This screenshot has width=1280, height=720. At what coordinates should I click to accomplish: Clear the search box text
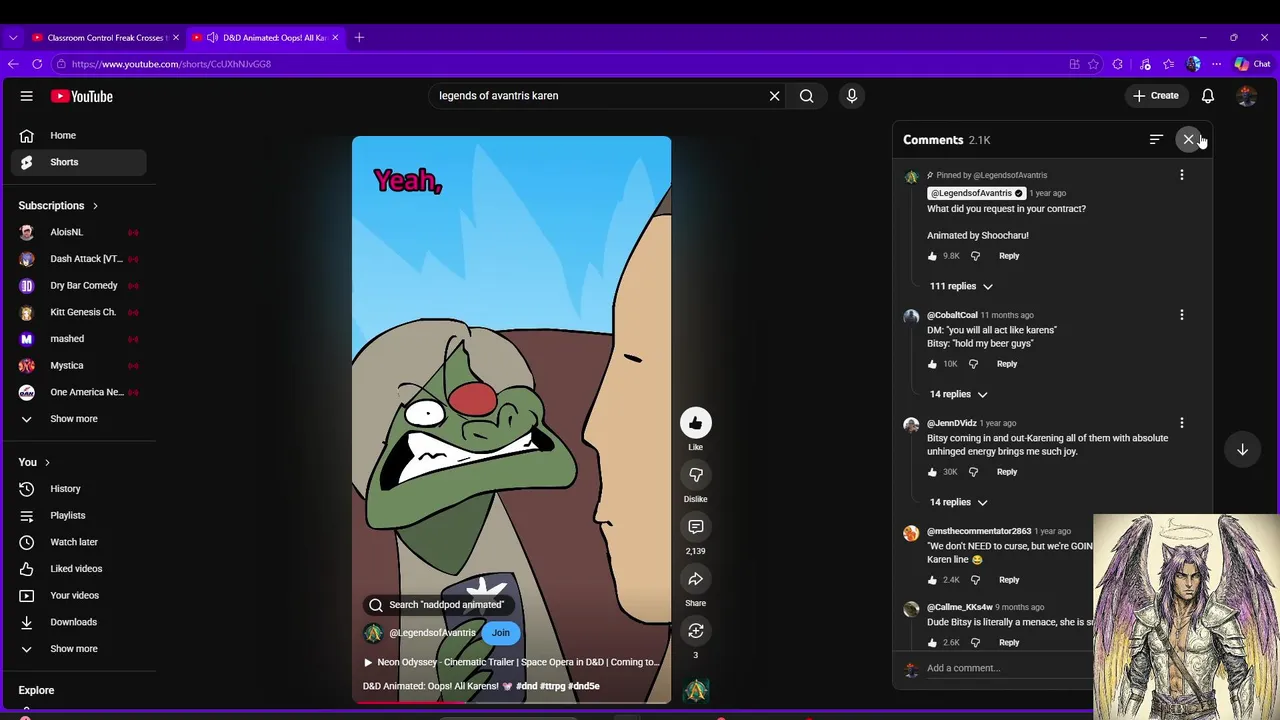[x=774, y=96]
